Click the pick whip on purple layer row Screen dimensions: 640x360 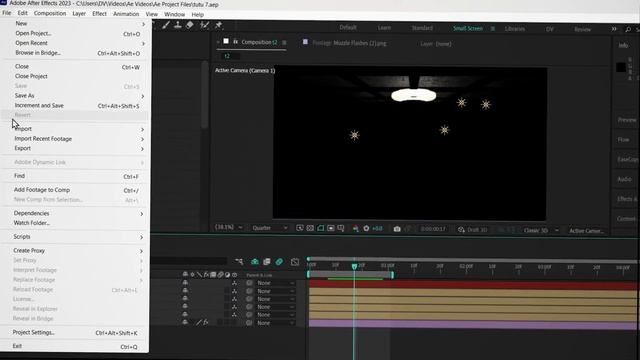coord(249,323)
